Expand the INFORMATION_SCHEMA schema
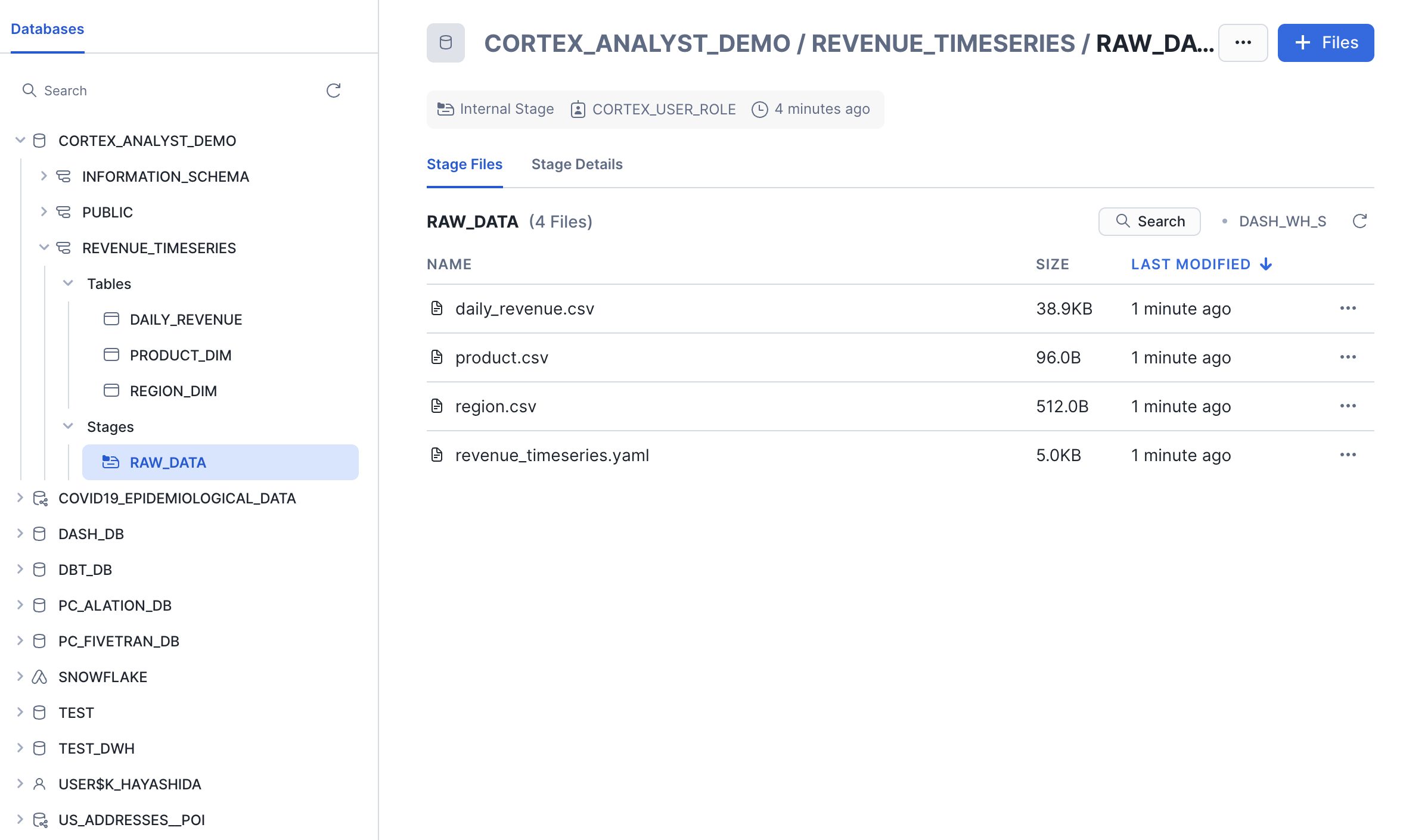The width and height of the screenshot is (1403, 840). click(44, 176)
